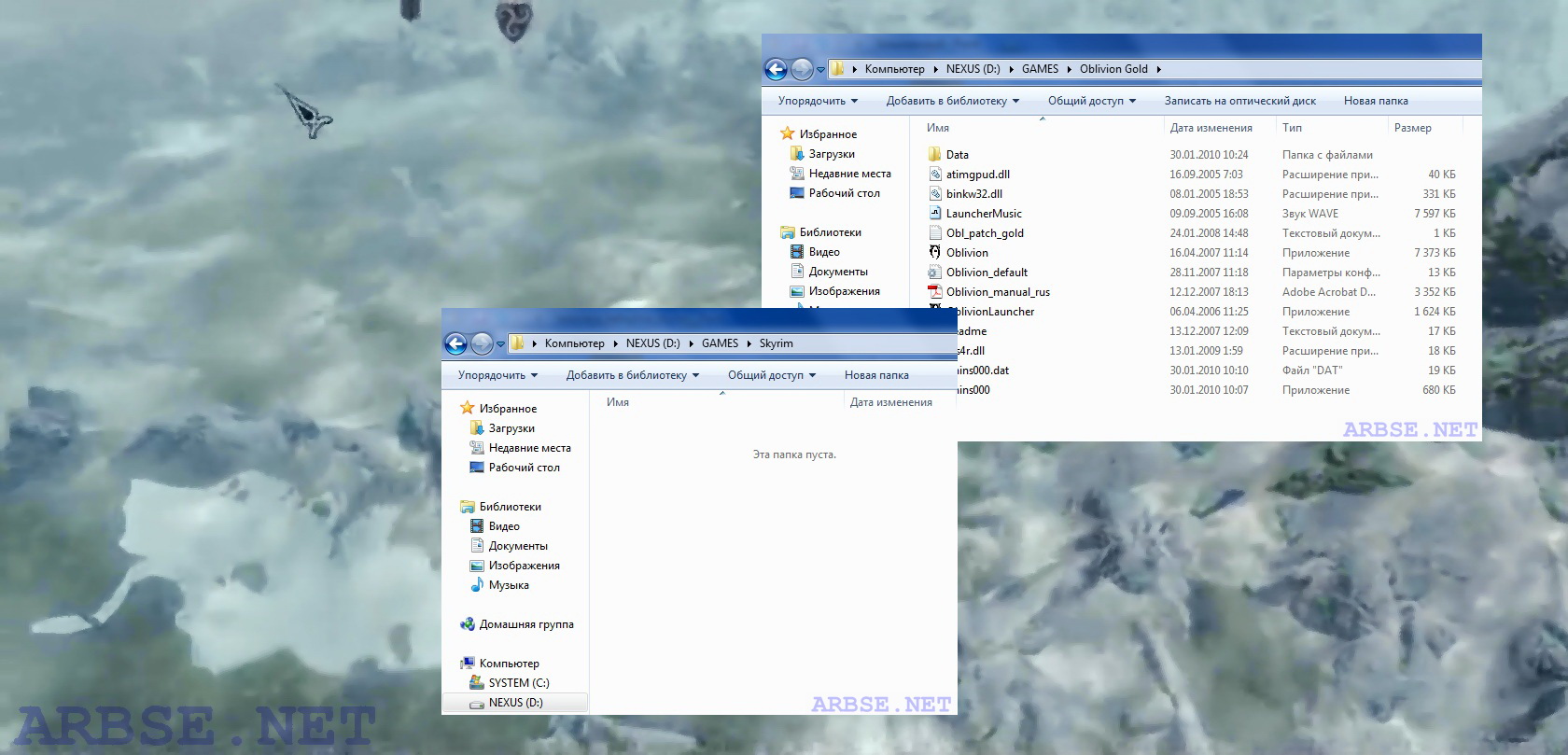
Task: Click Oblivion Gold breadcrumb segment
Action: (1113, 69)
